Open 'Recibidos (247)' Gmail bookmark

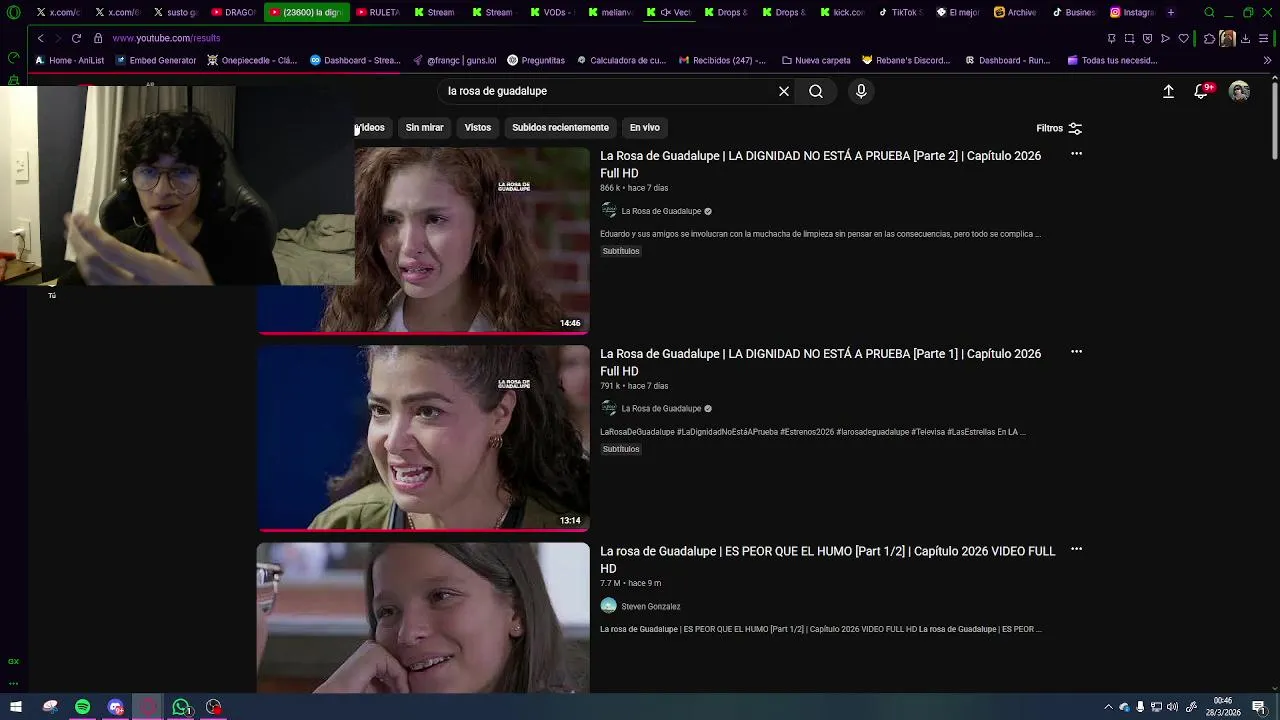(x=722, y=60)
